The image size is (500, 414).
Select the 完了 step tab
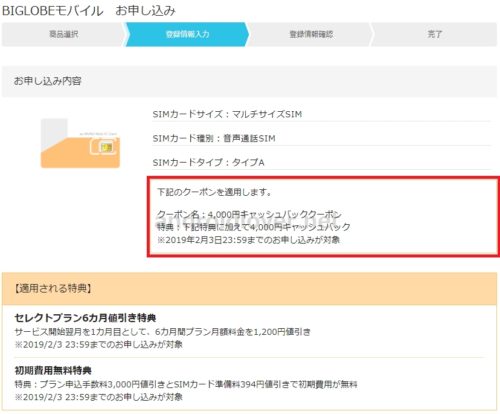[x=435, y=34]
